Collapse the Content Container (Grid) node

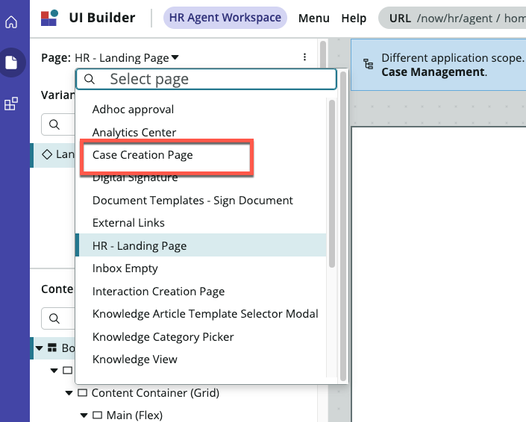69,393
